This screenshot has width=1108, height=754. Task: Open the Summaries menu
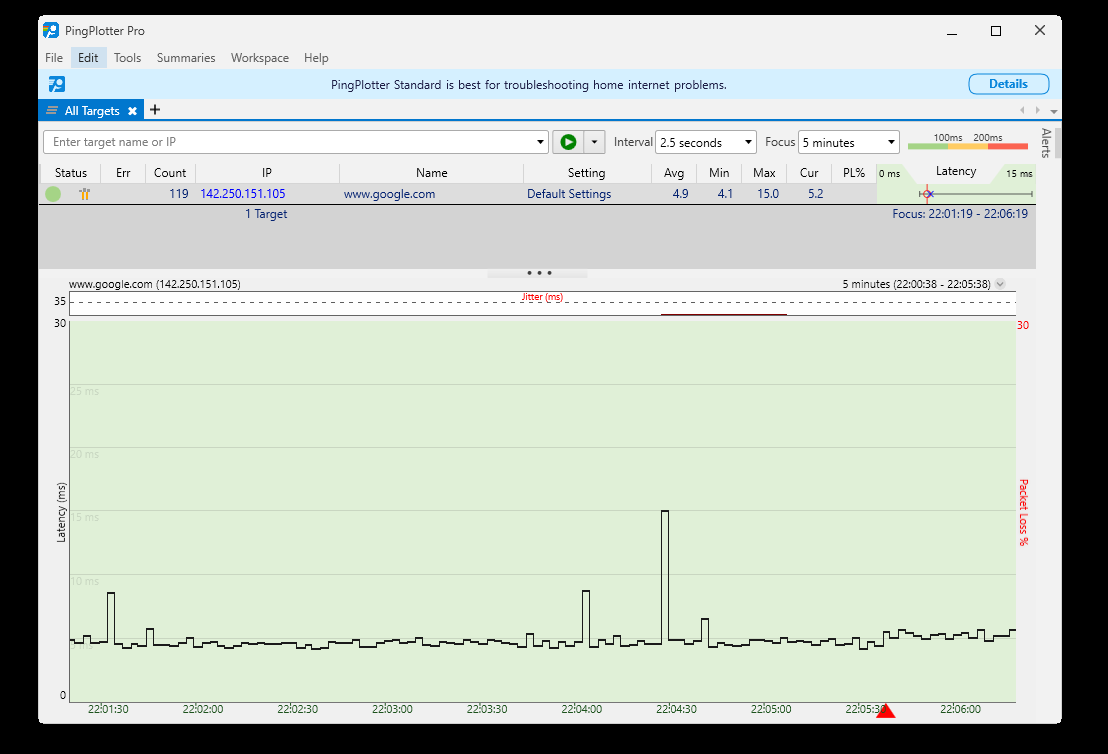186,58
